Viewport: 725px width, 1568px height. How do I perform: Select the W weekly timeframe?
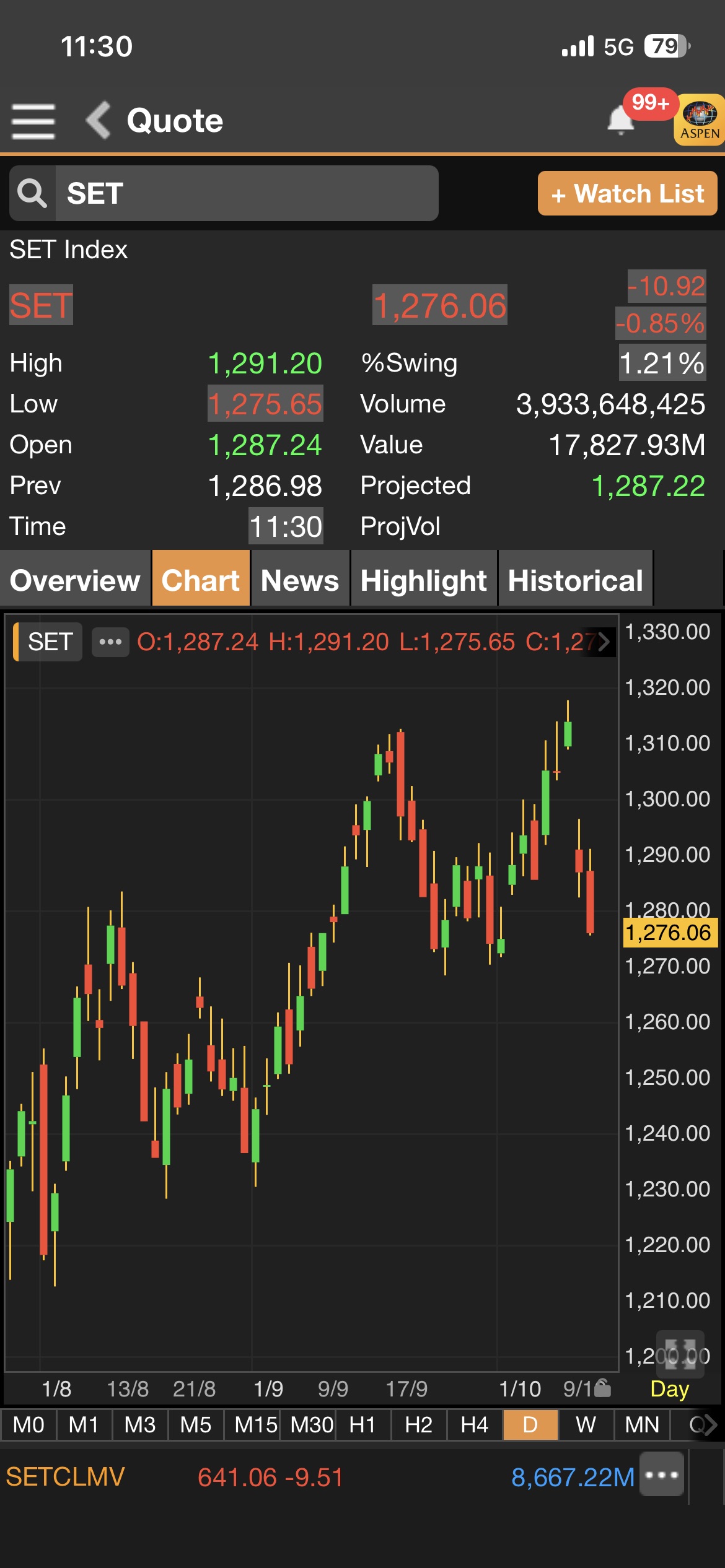586,1425
